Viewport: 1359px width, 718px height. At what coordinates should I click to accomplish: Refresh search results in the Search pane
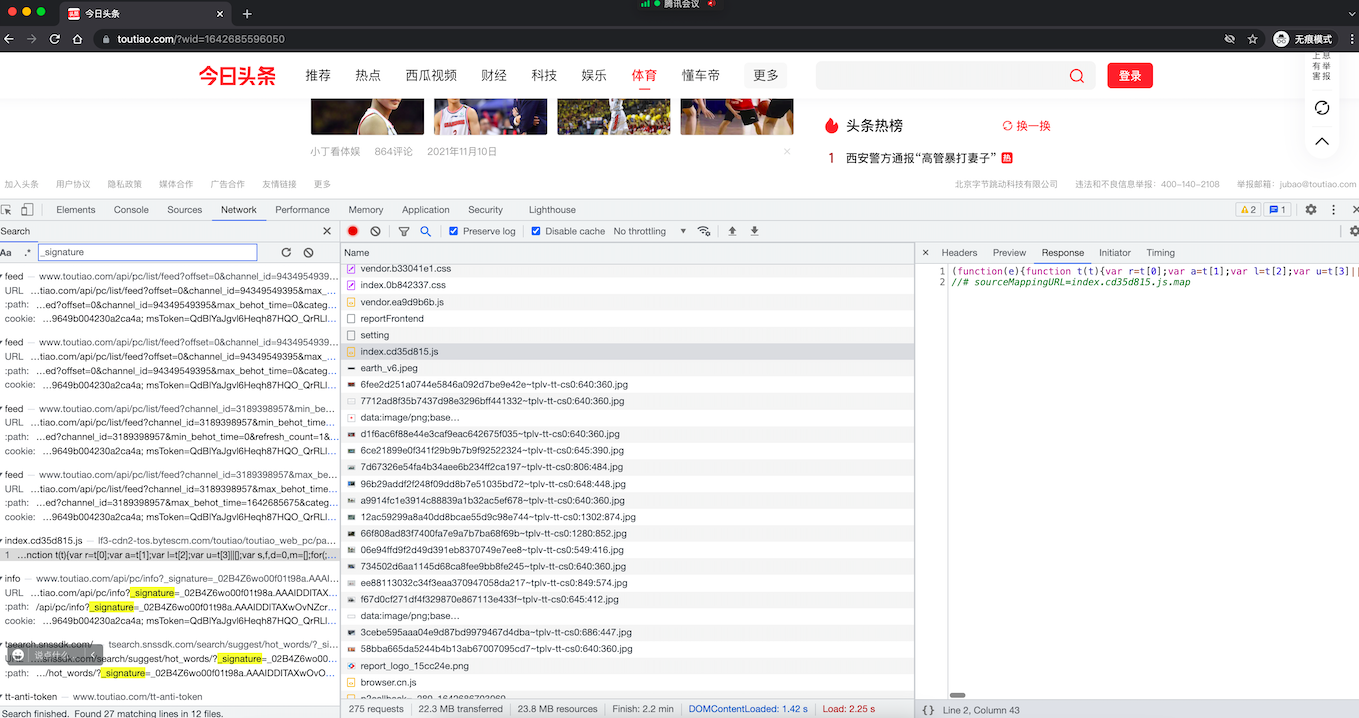(x=286, y=253)
